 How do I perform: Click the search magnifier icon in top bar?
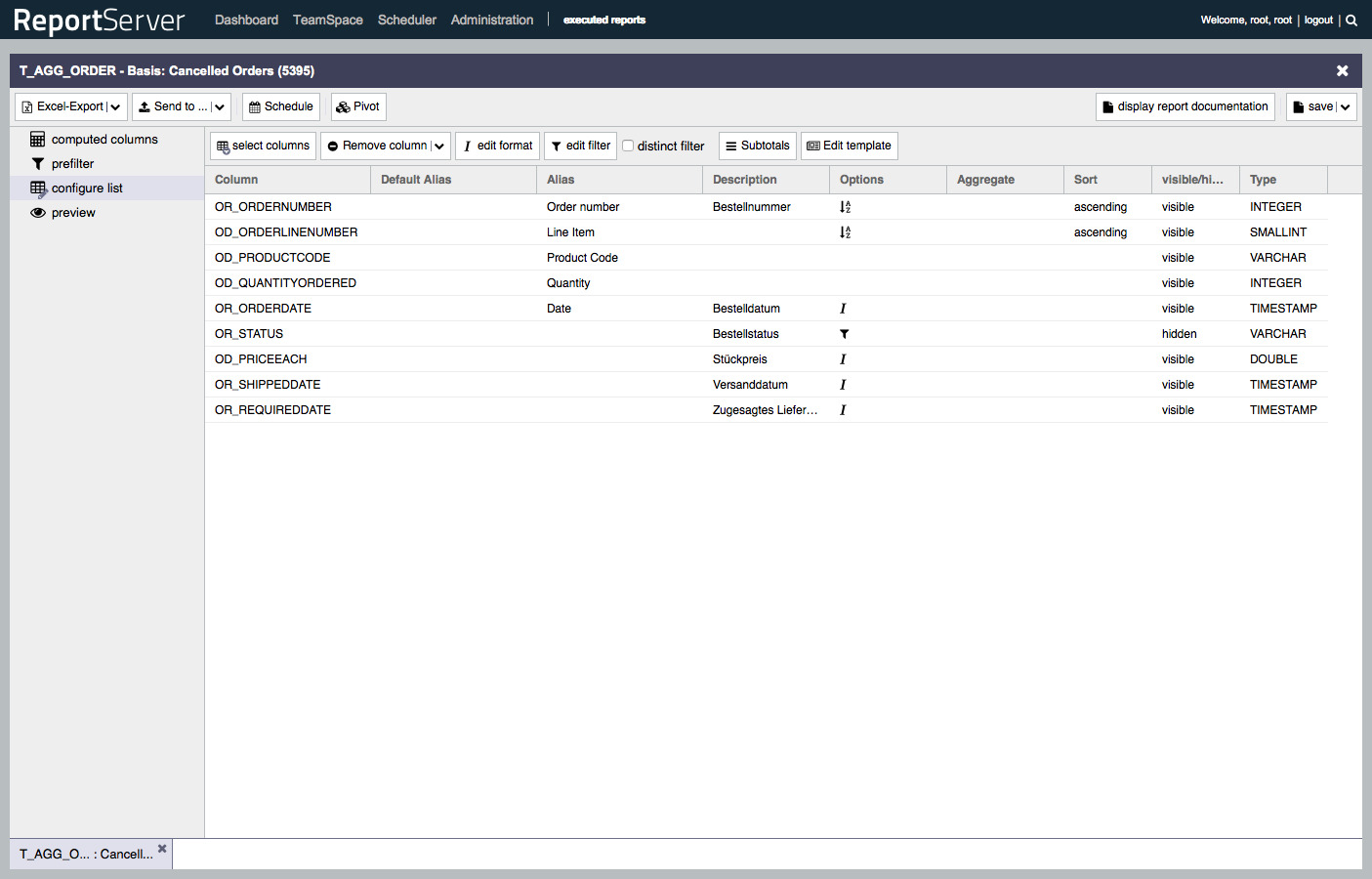pos(1351,20)
